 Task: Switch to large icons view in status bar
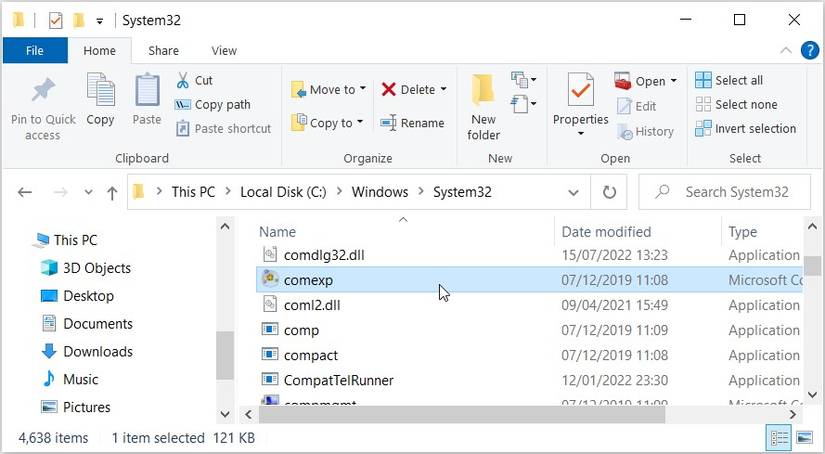[802, 438]
